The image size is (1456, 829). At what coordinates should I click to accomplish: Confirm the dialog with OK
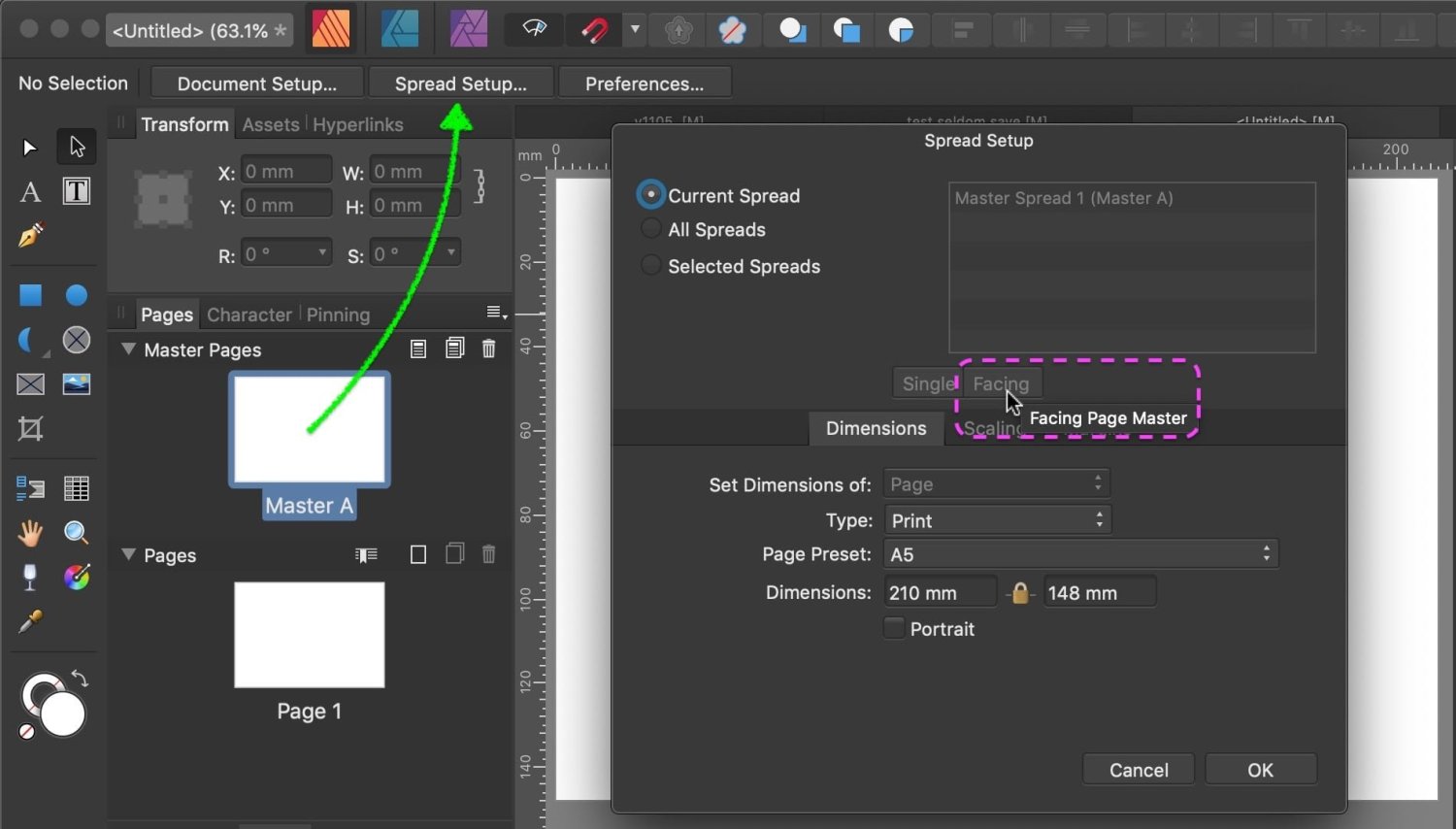[x=1260, y=770]
